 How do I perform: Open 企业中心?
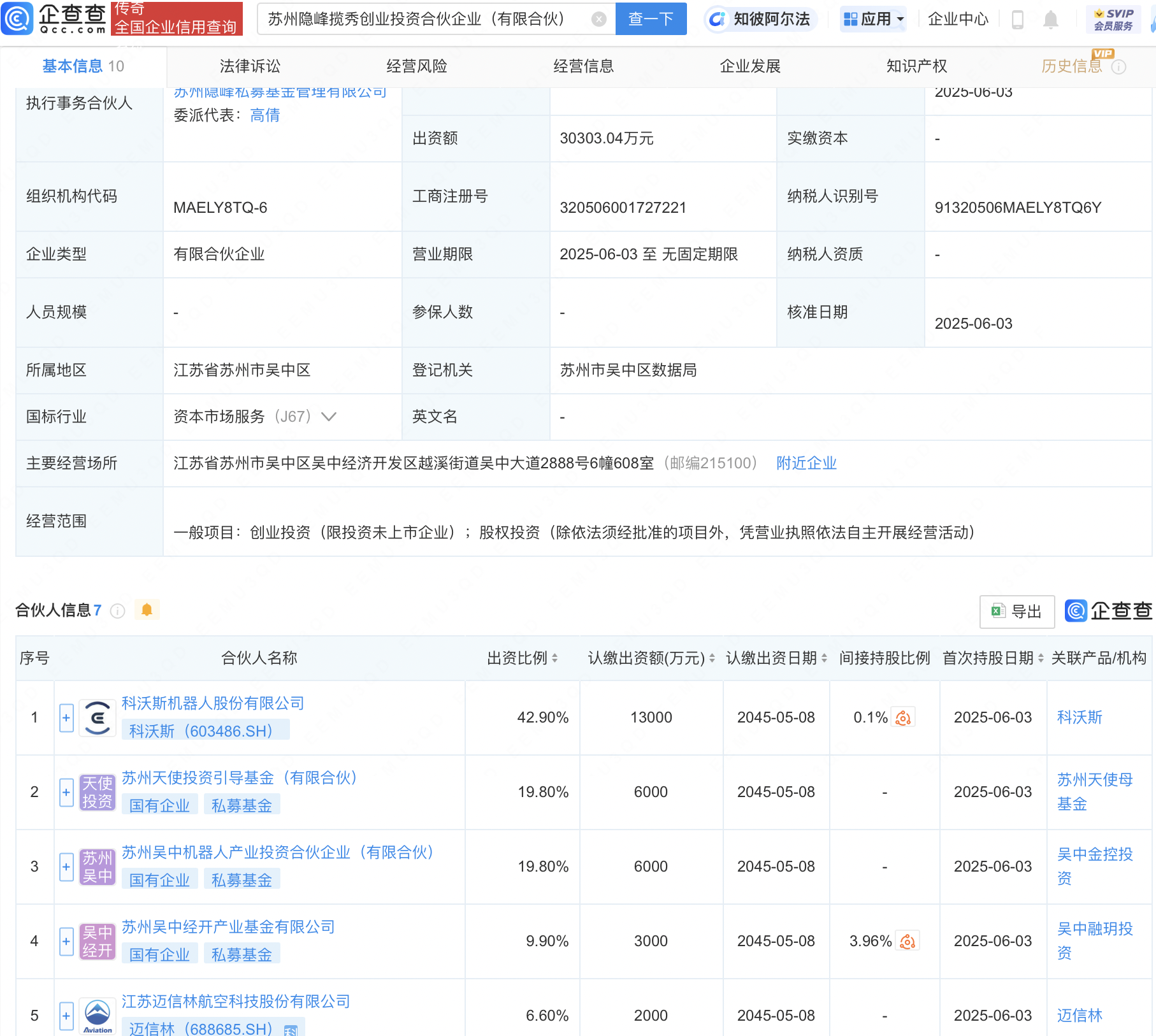point(957,19)
